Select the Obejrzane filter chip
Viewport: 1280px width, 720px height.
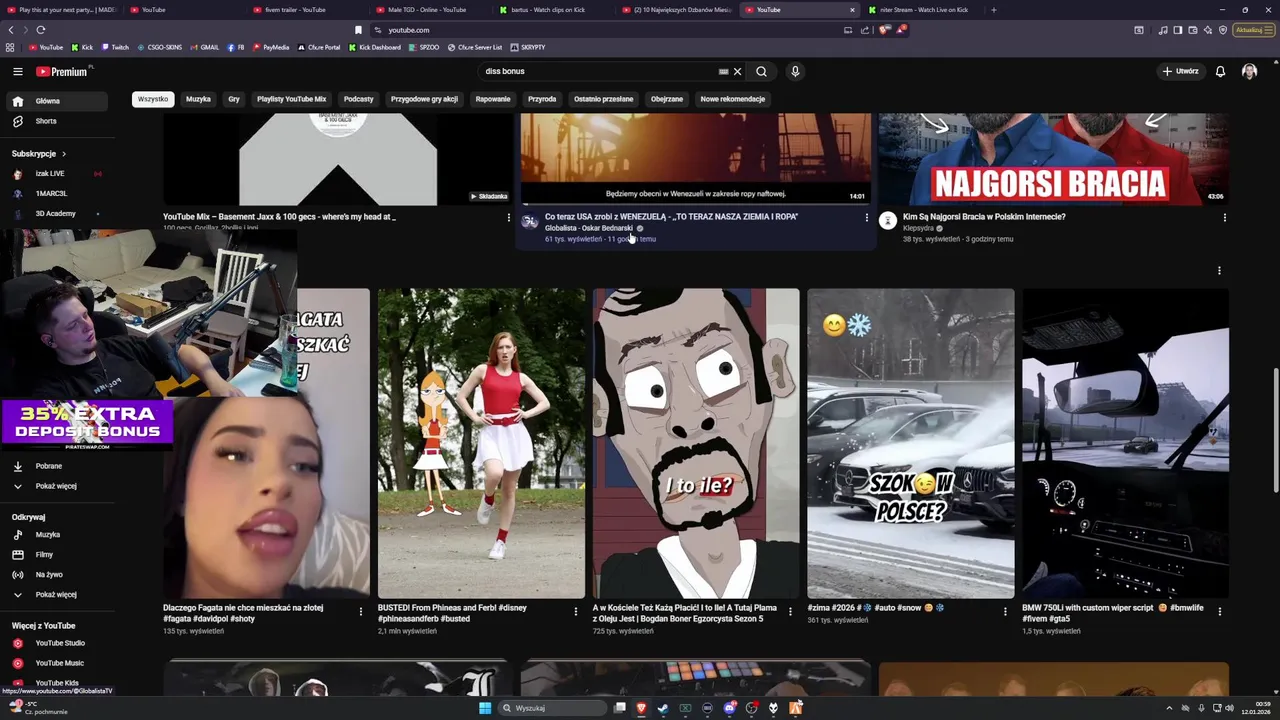pyautogui.click(x=667, y=99)
